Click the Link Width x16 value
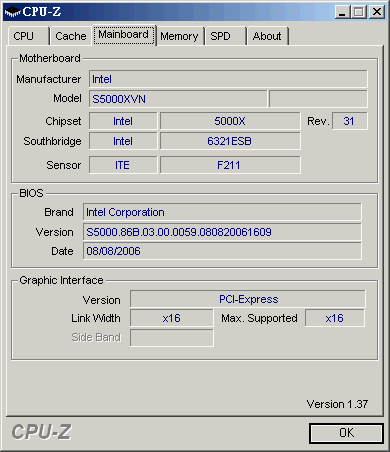 pos(172,318)
